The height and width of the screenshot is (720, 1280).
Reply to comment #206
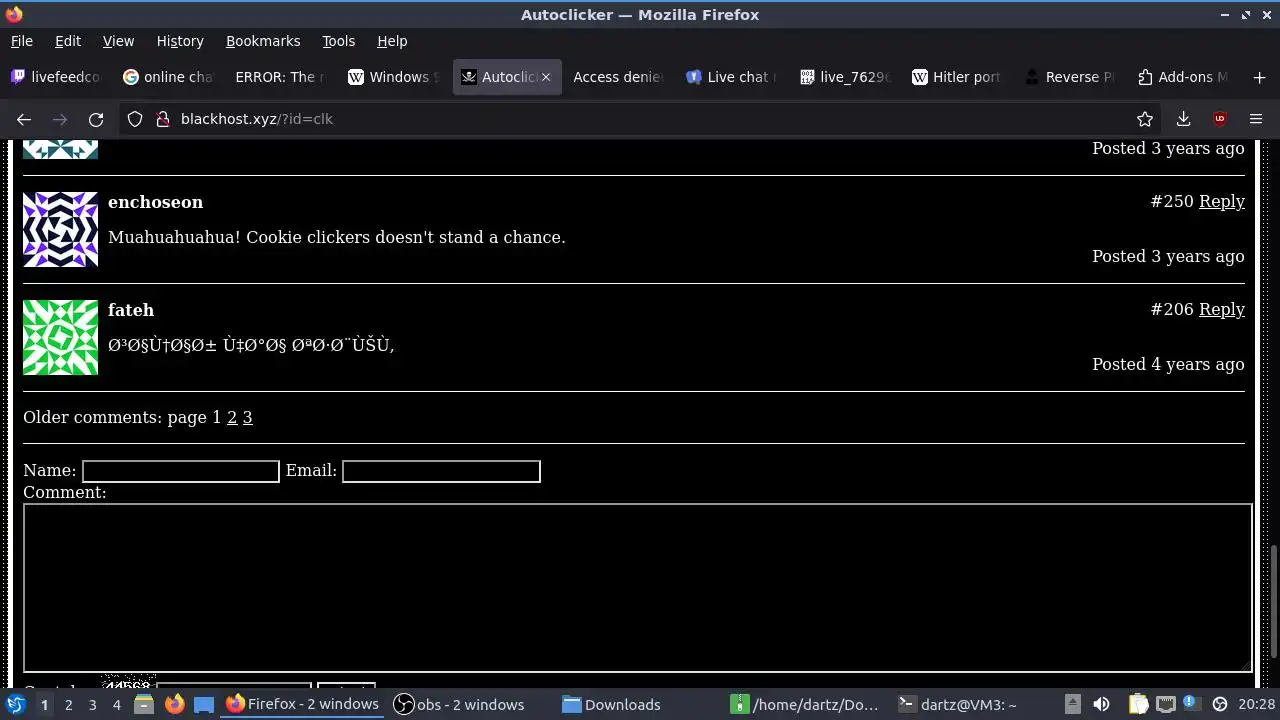click(1222, 309)
